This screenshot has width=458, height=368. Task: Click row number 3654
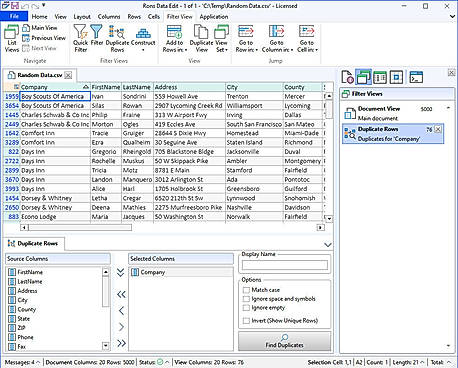click(12, 106)
